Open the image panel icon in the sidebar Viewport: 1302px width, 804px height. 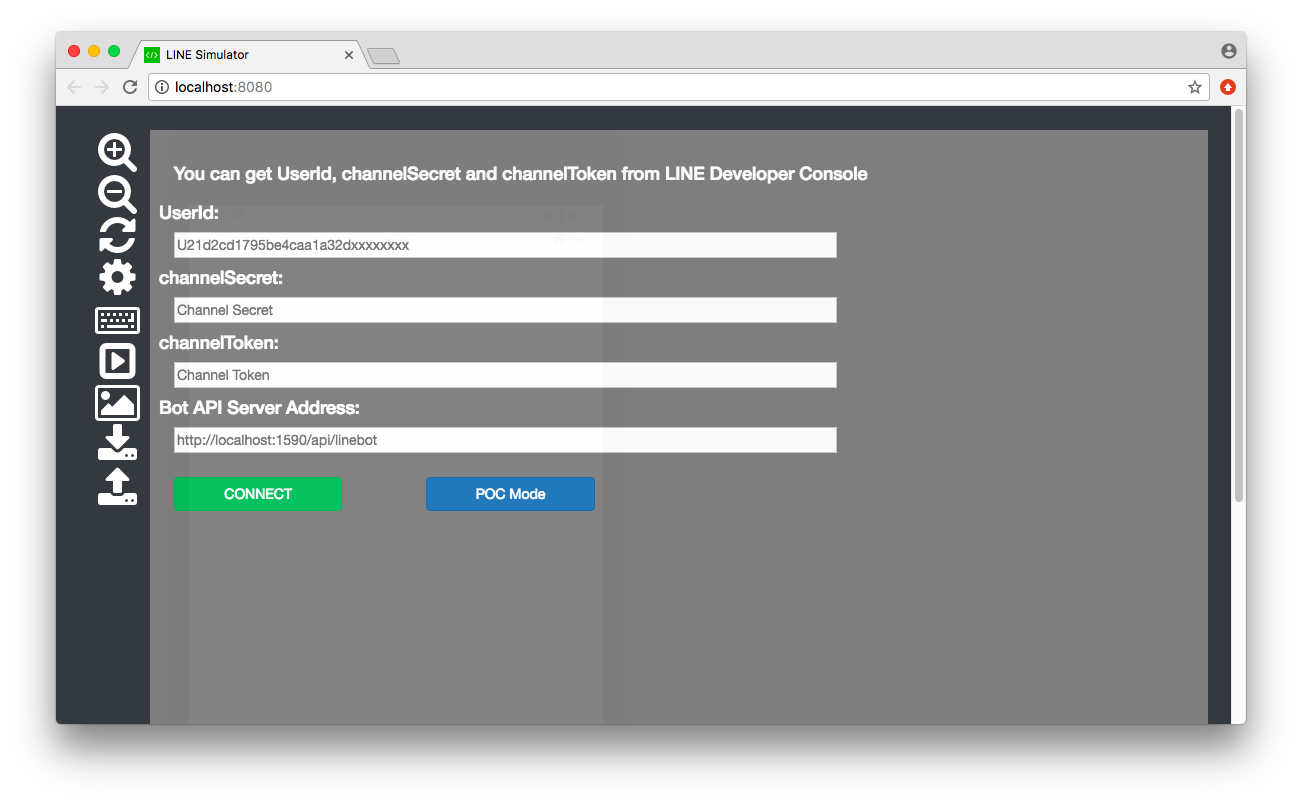116,402
